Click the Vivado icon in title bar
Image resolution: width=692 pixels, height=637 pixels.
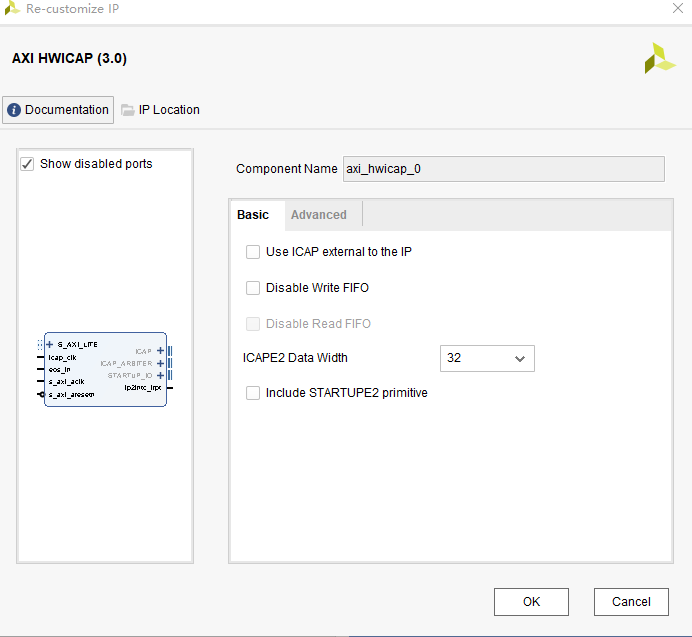(12, 9)
